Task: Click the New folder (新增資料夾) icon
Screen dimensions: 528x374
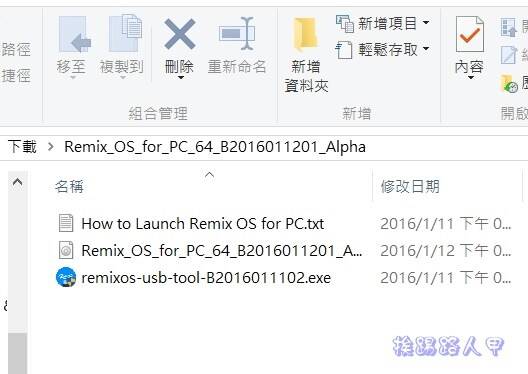Action: [305, 35]
